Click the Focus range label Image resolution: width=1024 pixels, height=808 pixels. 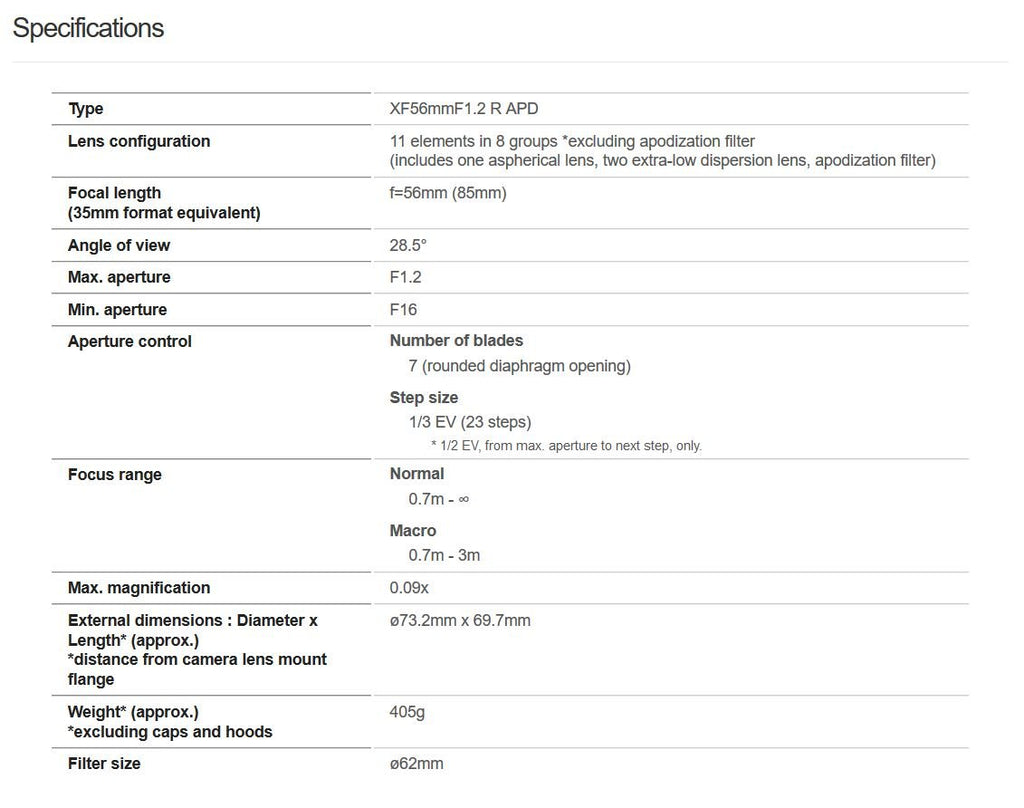pyautogui.click(x=115, y=474)
